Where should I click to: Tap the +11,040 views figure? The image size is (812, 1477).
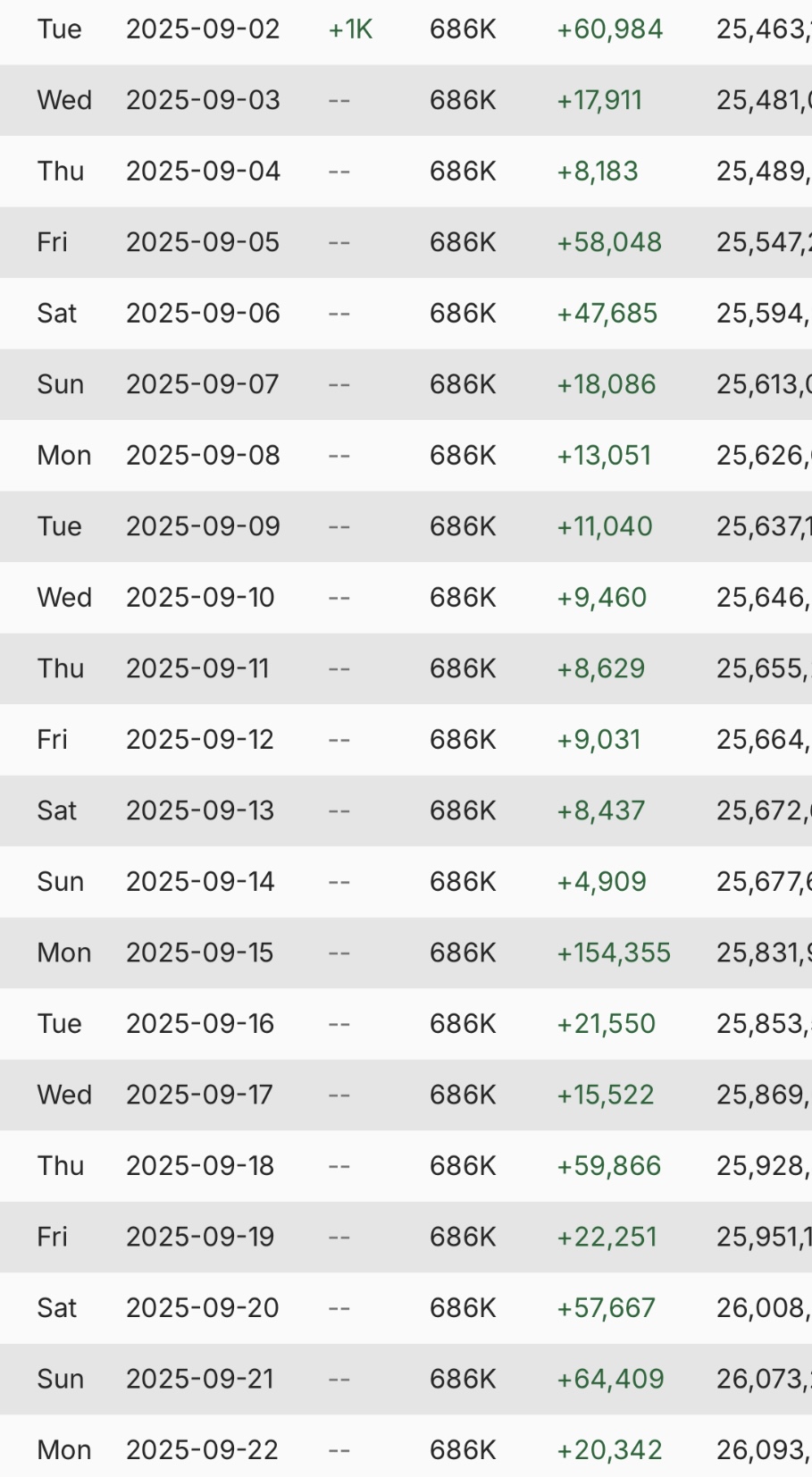pyautogui.click(x=604, y=526)
